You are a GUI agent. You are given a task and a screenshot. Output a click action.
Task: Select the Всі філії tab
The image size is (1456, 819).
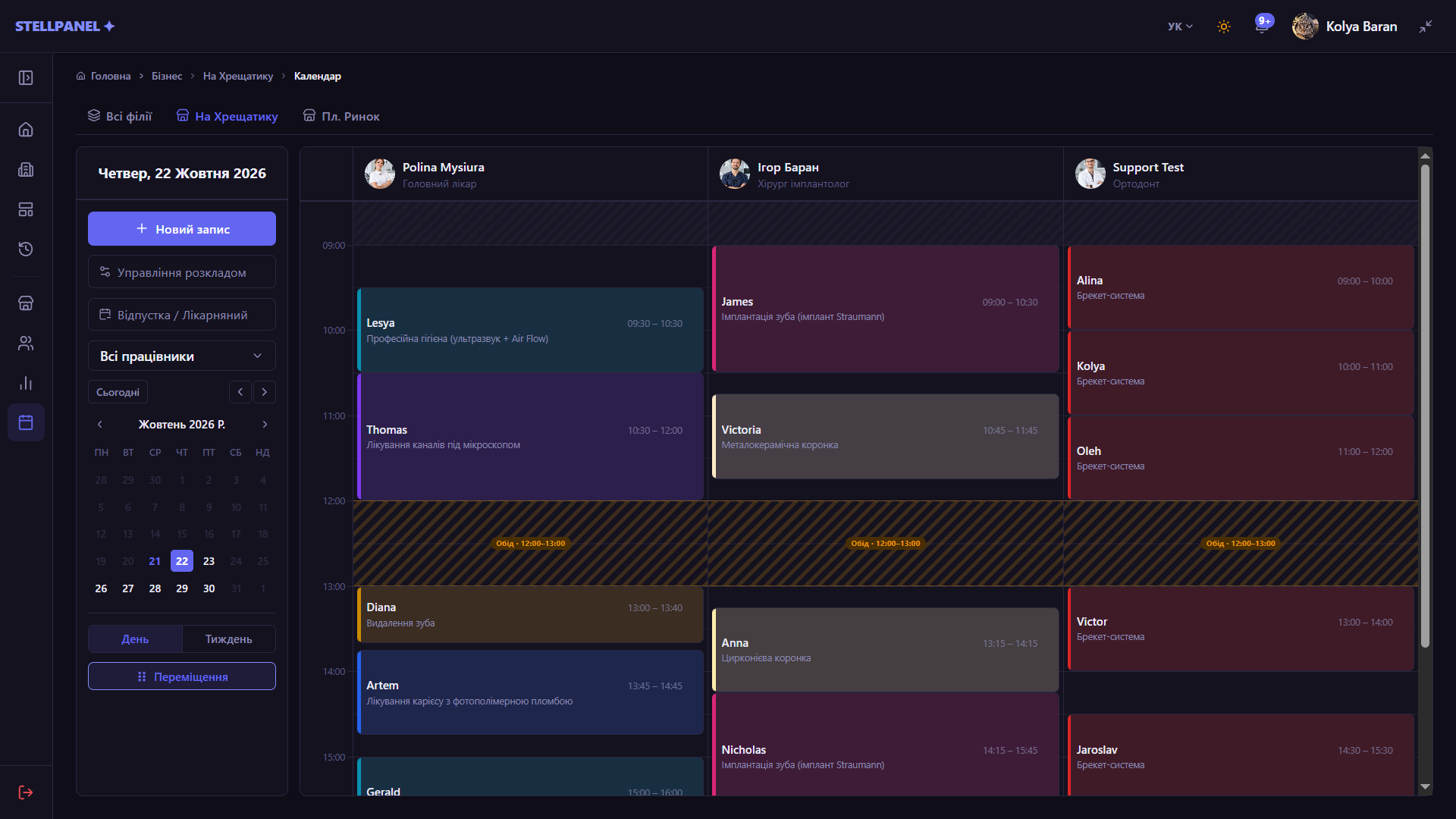coord(120,116)
